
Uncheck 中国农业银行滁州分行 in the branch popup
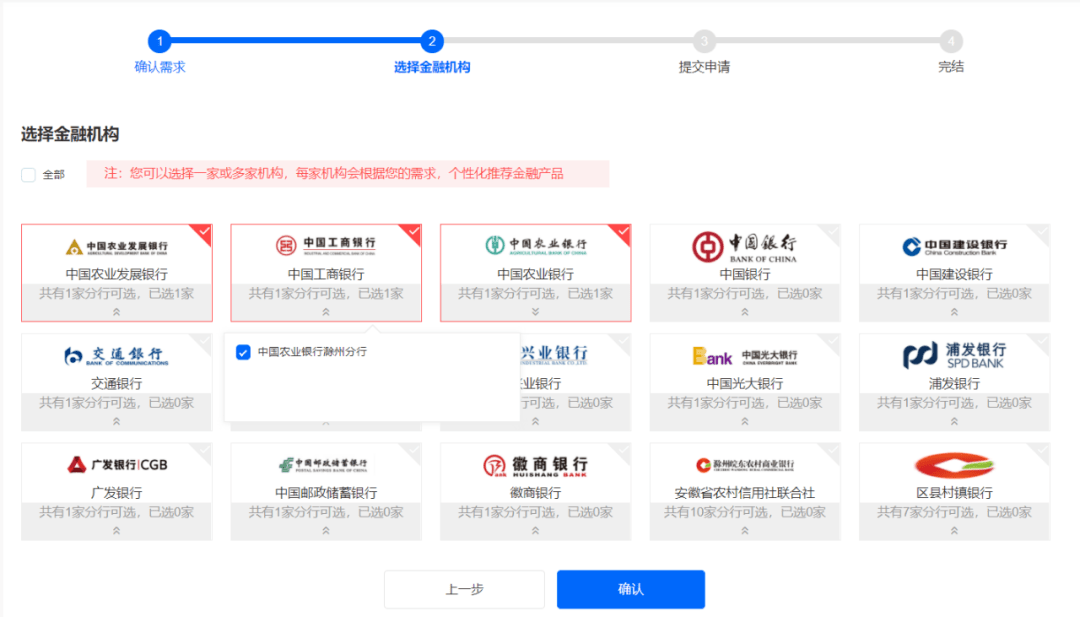point(241,351)
